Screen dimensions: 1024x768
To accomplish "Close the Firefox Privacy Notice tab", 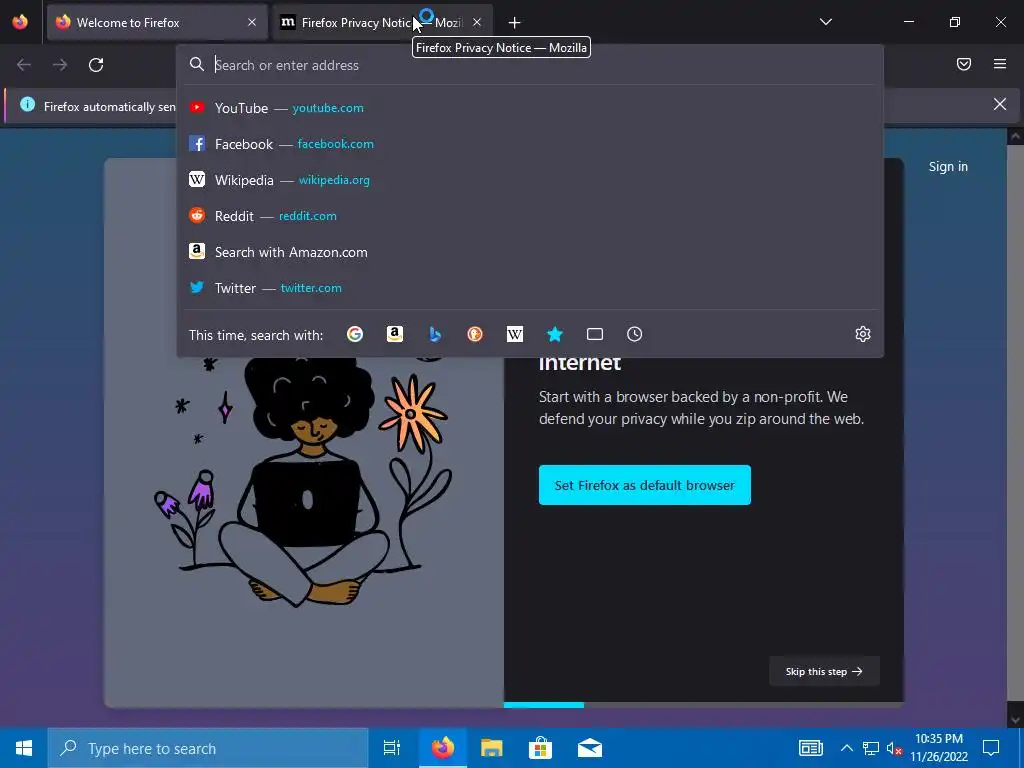I will pyautogui.click(x=477, y=22).
